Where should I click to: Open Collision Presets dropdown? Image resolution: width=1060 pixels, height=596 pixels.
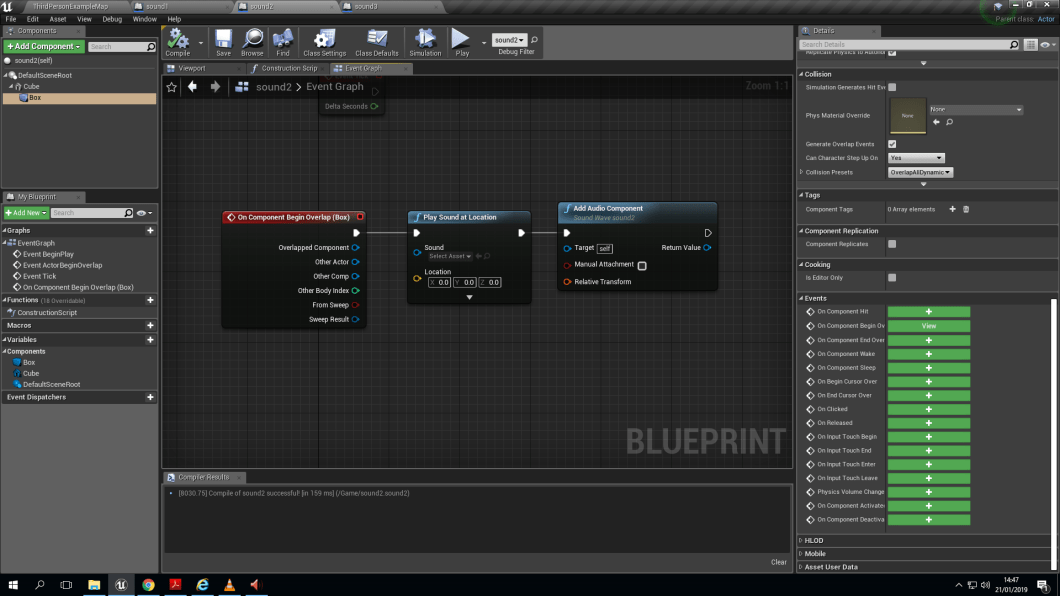[x=920, y=172]
